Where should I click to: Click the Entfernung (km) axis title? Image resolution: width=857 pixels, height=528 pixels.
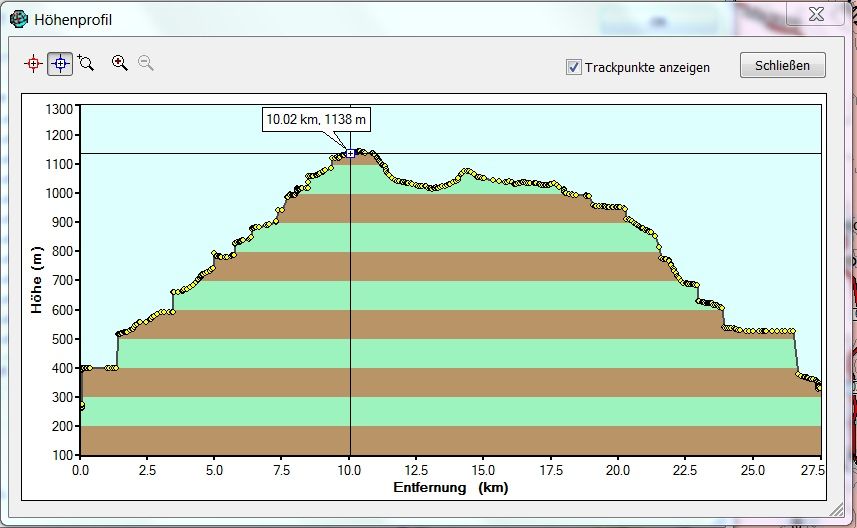pyautogui.click(x=450, y=487)
